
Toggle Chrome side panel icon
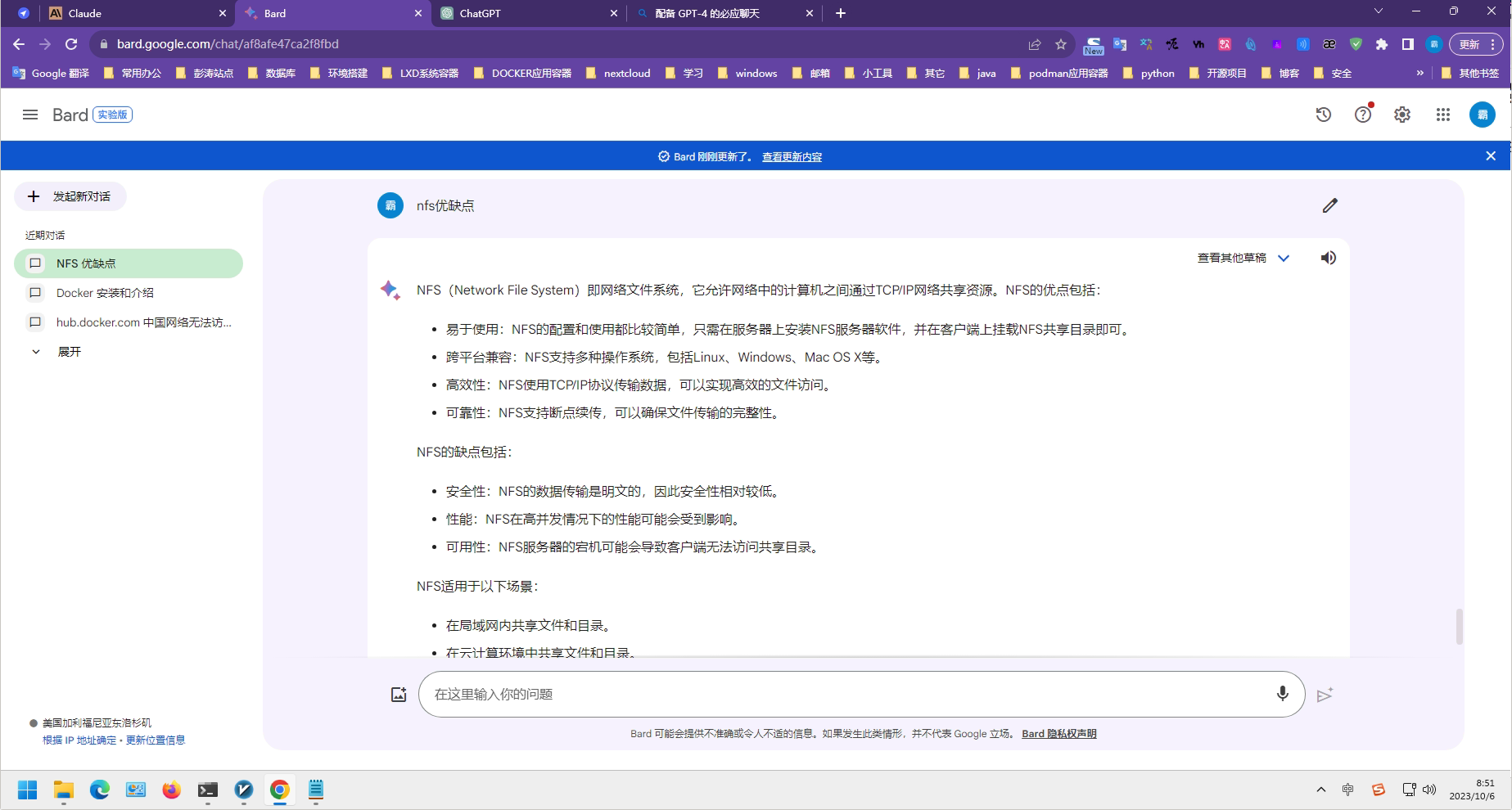tap(1408, 44)
